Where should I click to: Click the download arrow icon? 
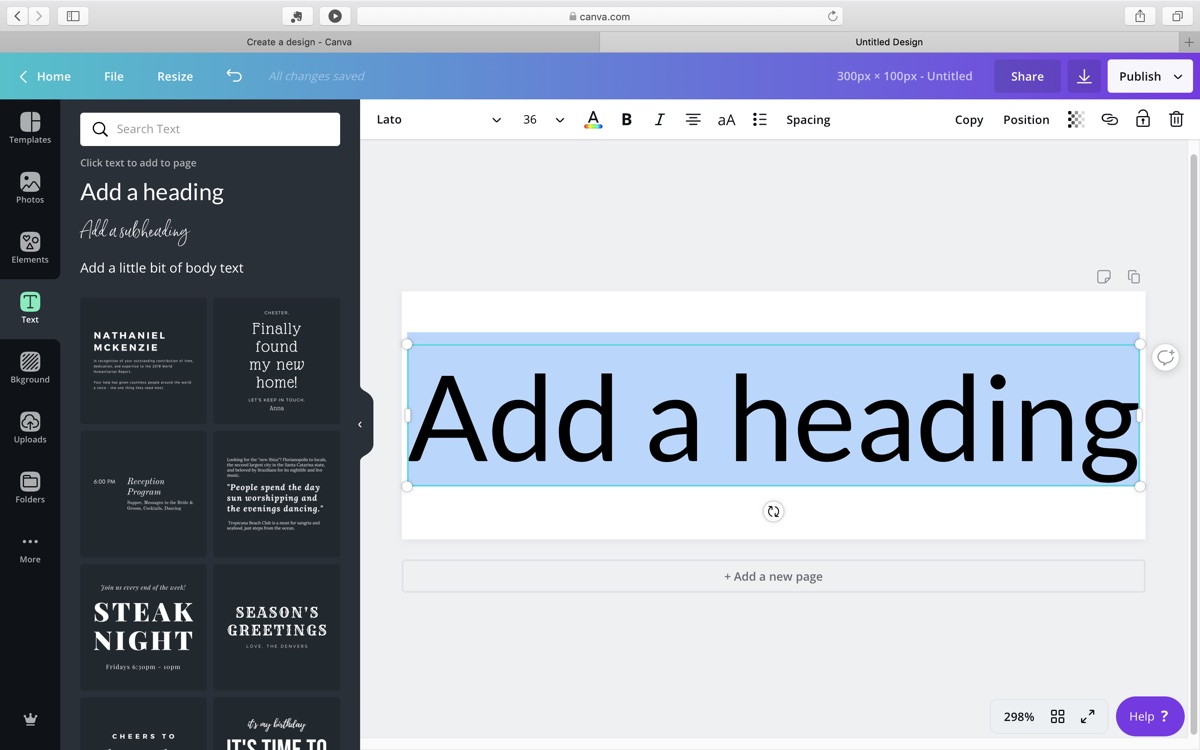(1084, 76)
